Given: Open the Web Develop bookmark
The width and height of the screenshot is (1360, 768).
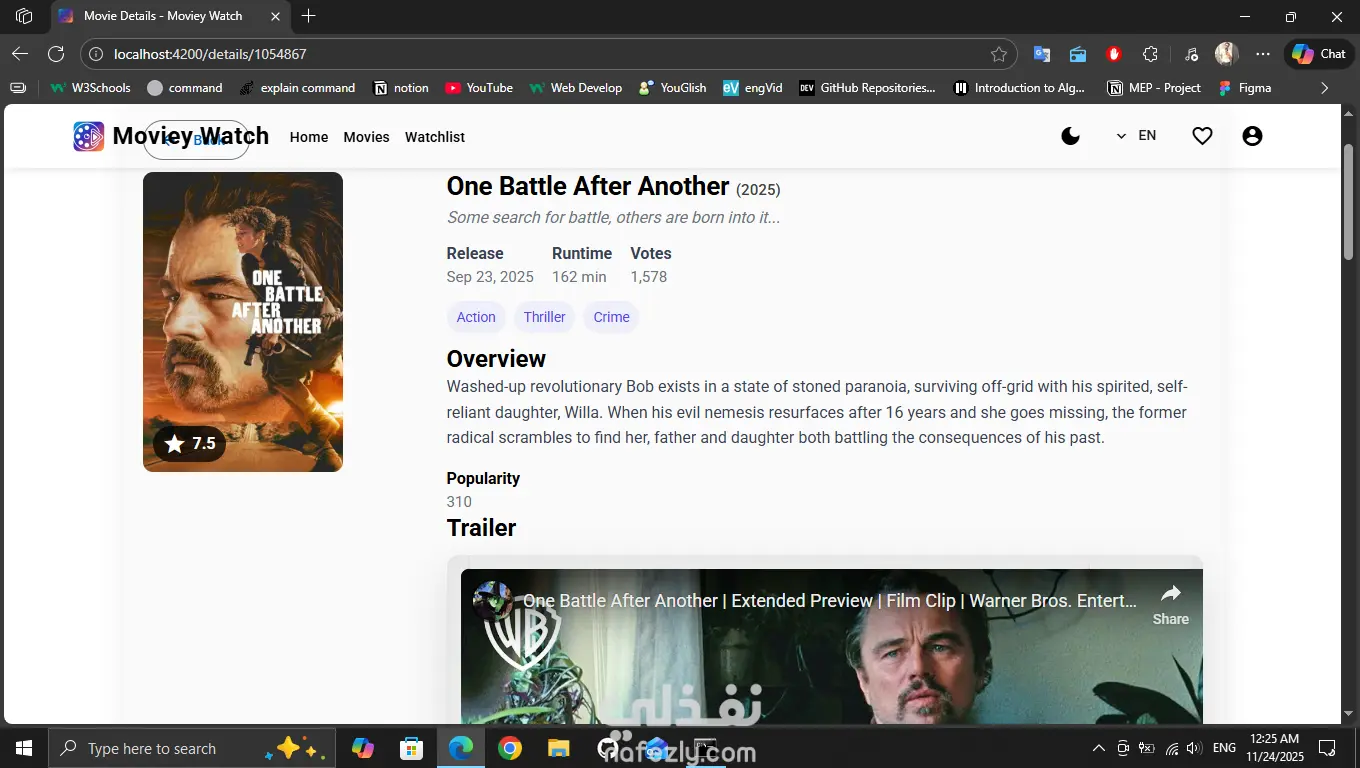Looking at the screenshot, I should pyautogui.click(x=575, y=88).
